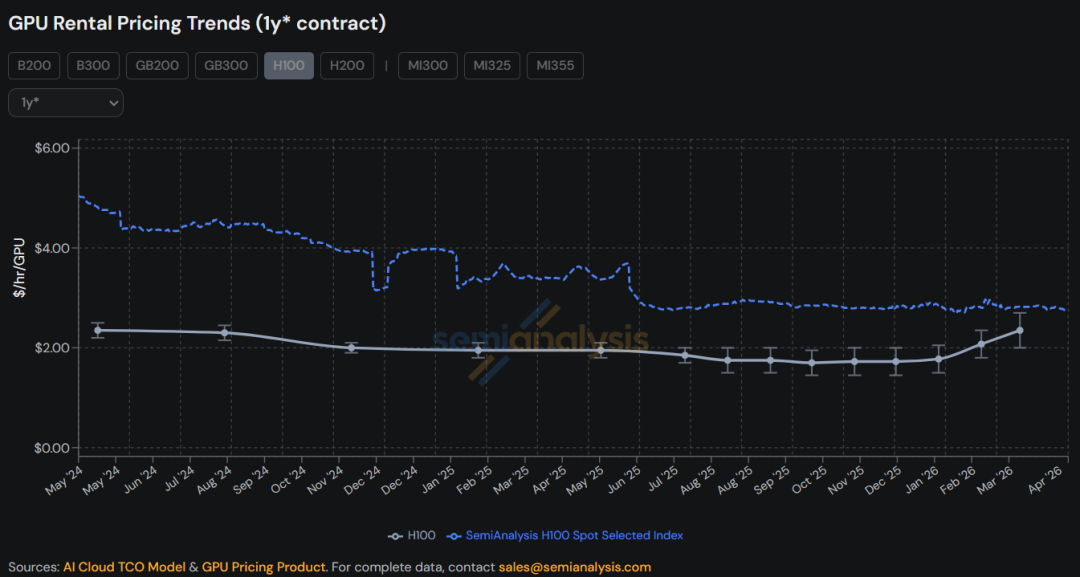
Task: Toggle the GB200 chip button
Action: point(157,66)
